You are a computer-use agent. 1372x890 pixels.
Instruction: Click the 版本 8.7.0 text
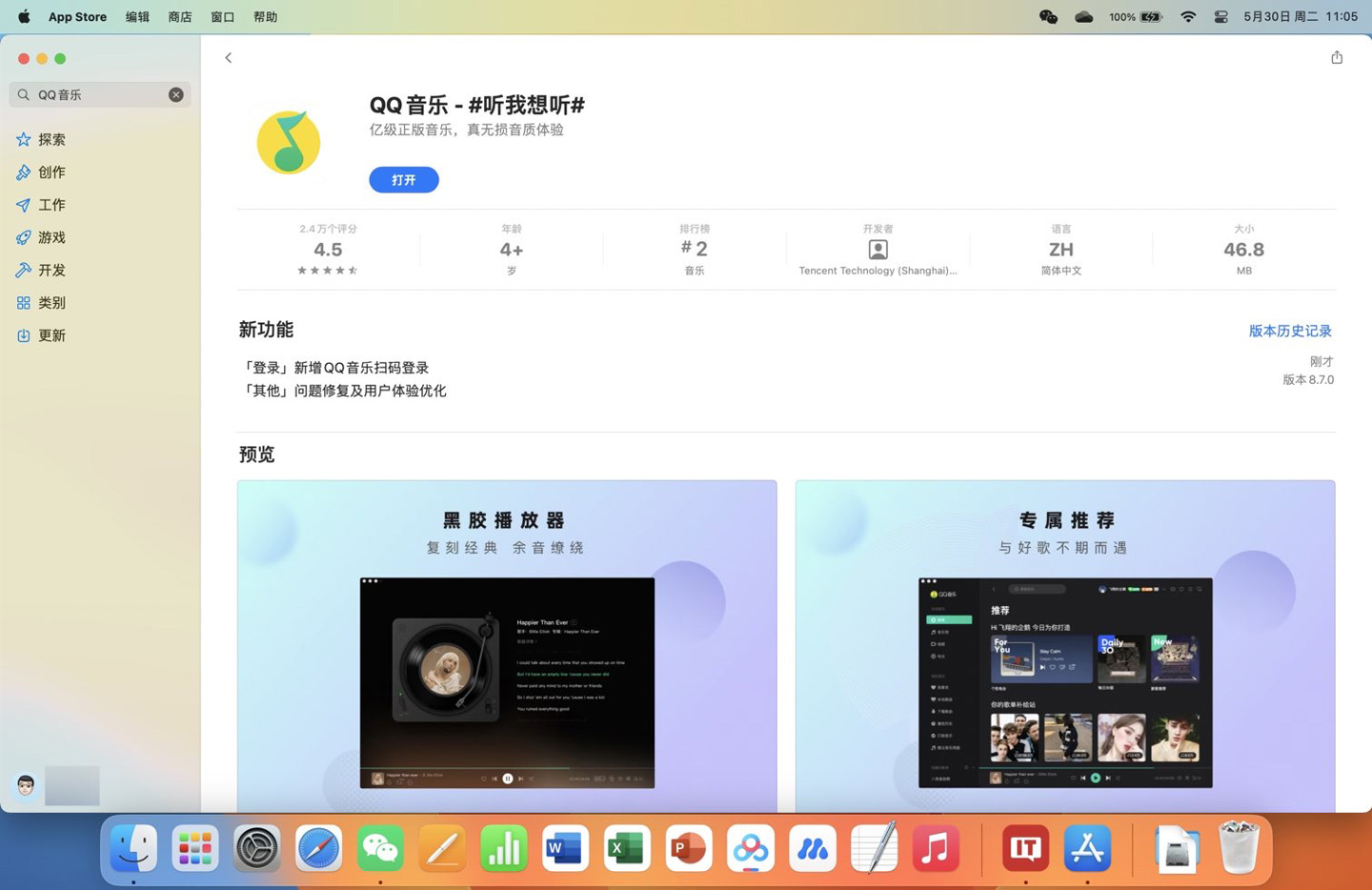pyautogui.click(x=1307, y=379)
